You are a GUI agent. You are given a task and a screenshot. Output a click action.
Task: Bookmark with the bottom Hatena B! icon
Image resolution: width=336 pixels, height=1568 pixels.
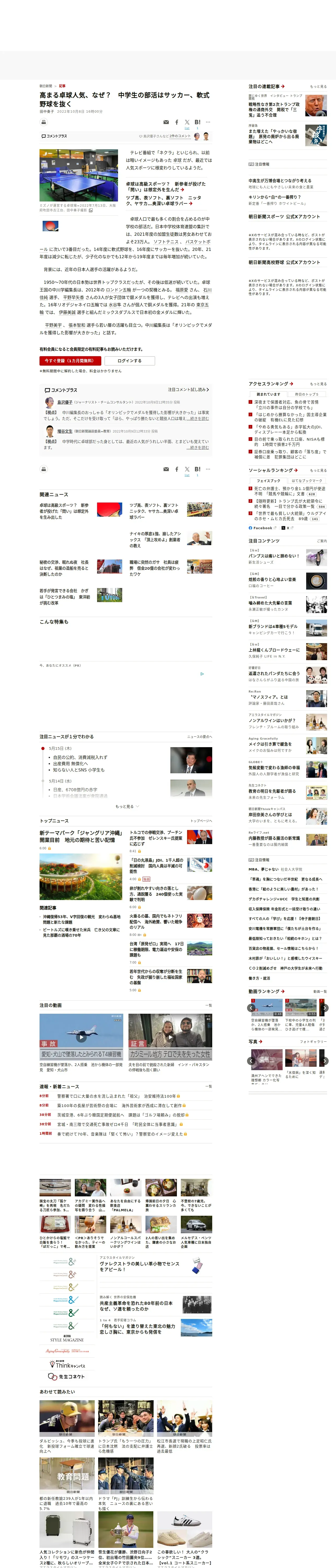pos(198,469)
